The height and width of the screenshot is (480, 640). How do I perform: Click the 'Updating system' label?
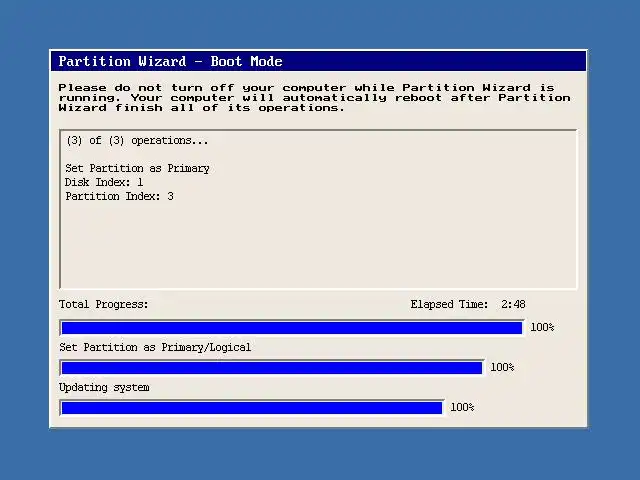click(104, 387)
